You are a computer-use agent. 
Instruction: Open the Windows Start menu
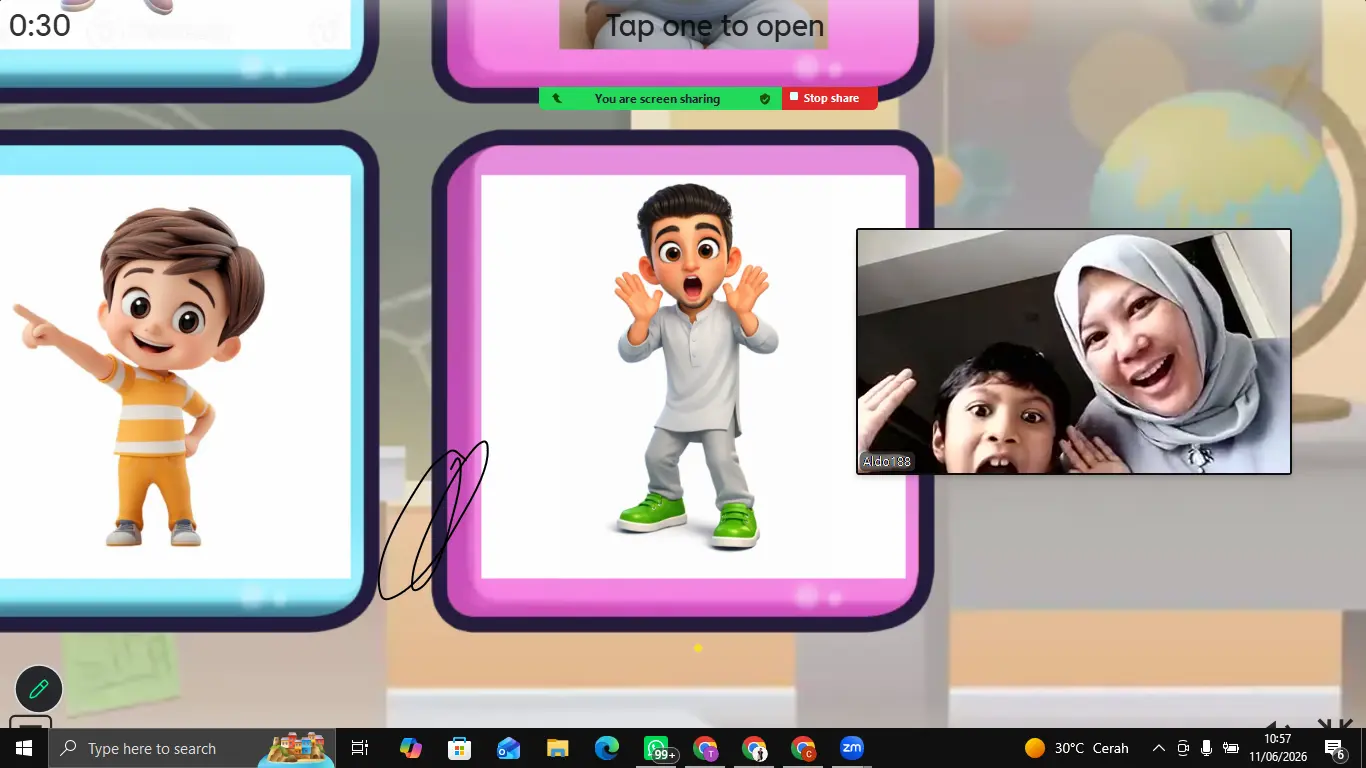(x=24, y=748)
